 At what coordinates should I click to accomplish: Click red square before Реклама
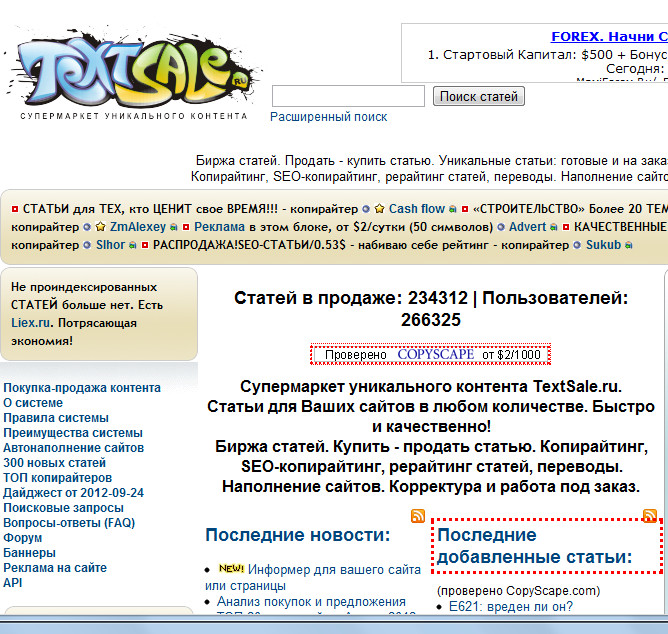click(x=186, y=227)
